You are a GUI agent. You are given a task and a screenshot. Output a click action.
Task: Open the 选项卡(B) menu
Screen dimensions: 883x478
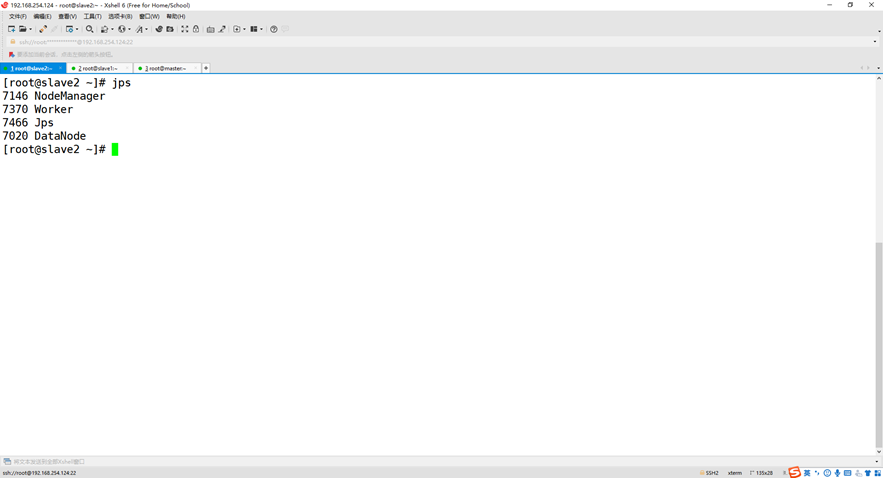[119, 16]
